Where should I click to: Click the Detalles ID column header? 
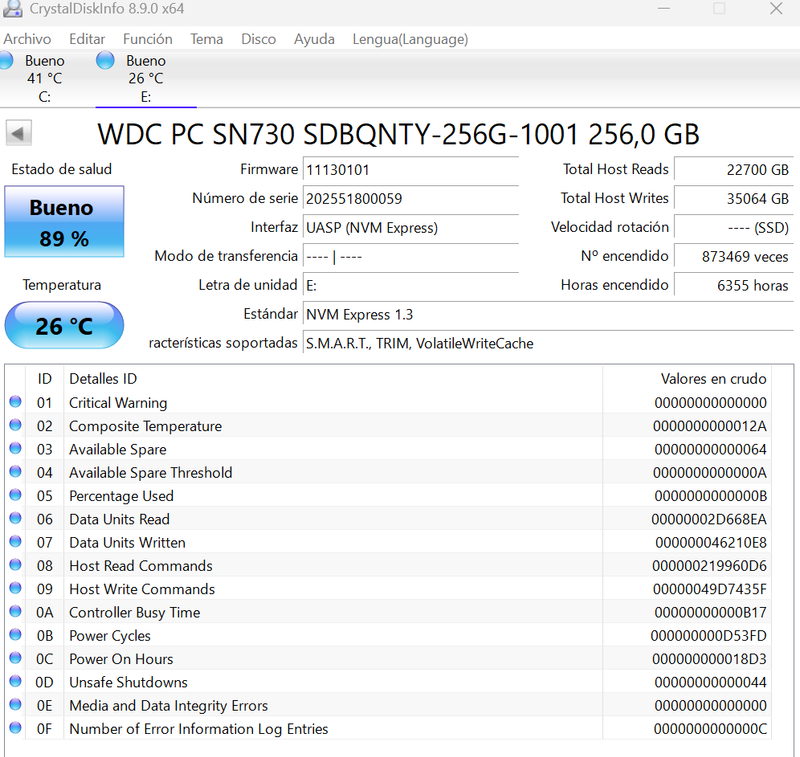point(333,378)
